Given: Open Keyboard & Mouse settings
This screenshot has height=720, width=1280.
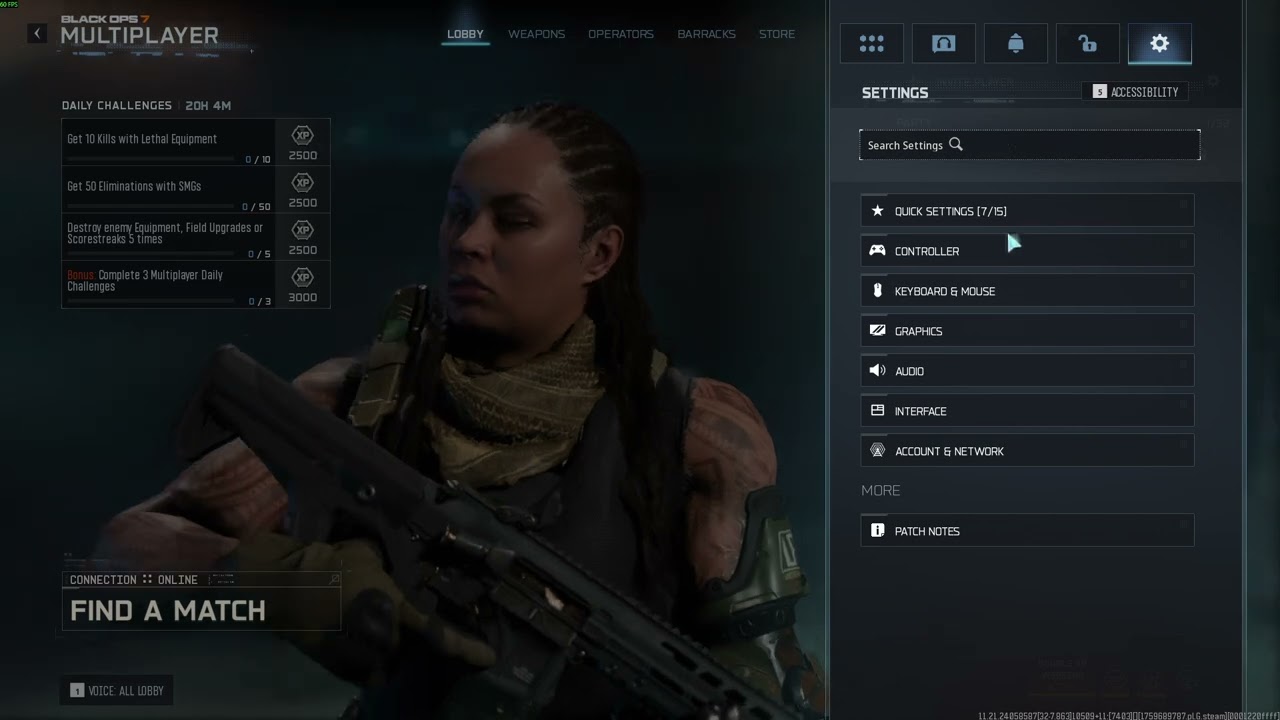Looking at the screenshot, I should pos(1027,291).
